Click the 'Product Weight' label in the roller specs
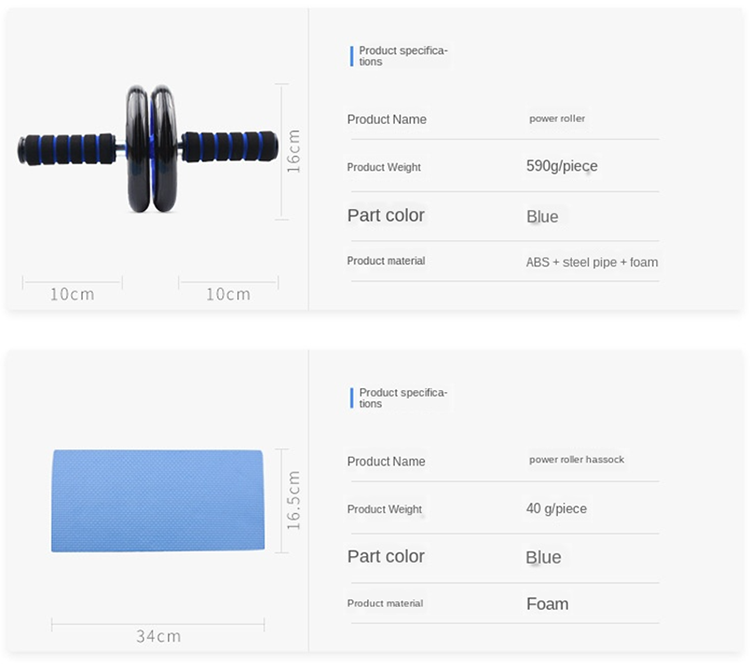This screenshot has width=750, height=666. [x=384, y=167]
